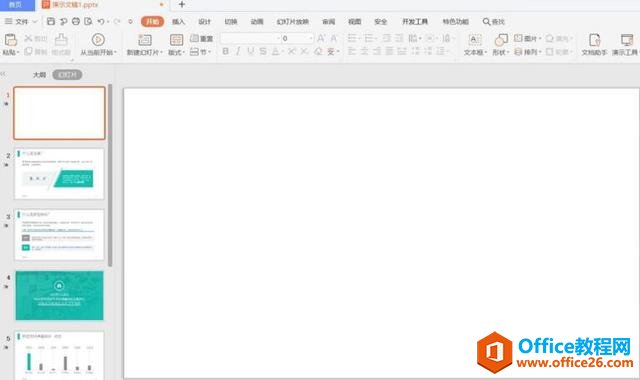640x380 pixels.
Task: Start slideshow from current slide icon
Action: pos(98,40)
